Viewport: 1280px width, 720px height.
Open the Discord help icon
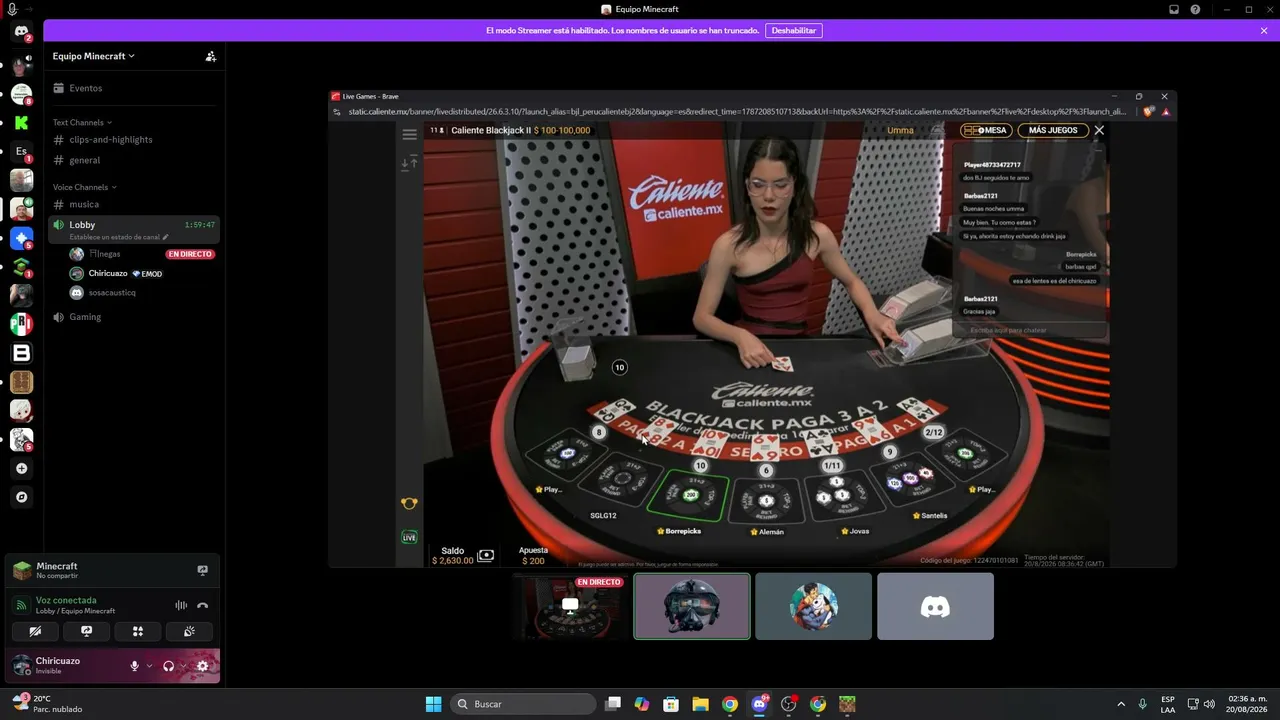point(1195,10)
